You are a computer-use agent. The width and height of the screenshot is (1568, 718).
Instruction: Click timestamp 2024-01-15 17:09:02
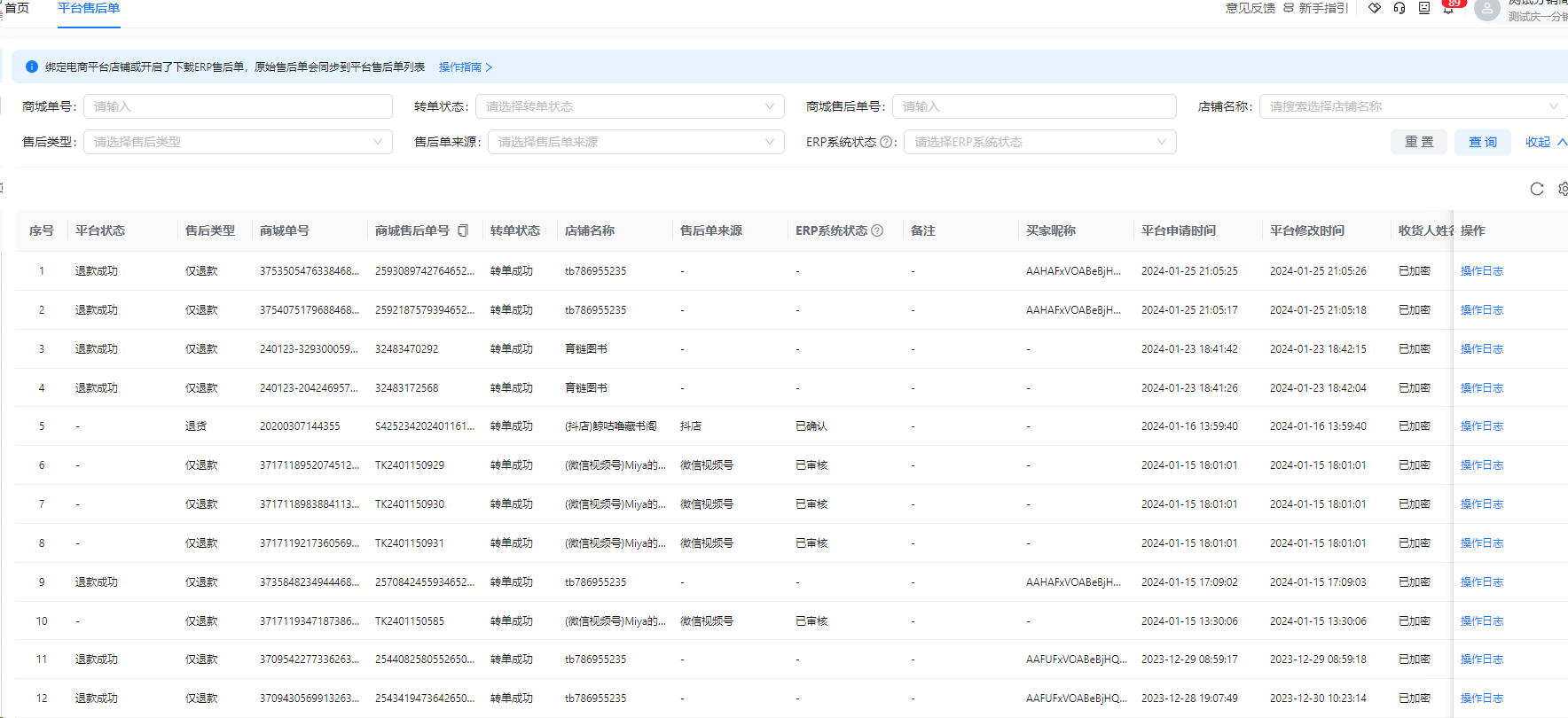1189,582
